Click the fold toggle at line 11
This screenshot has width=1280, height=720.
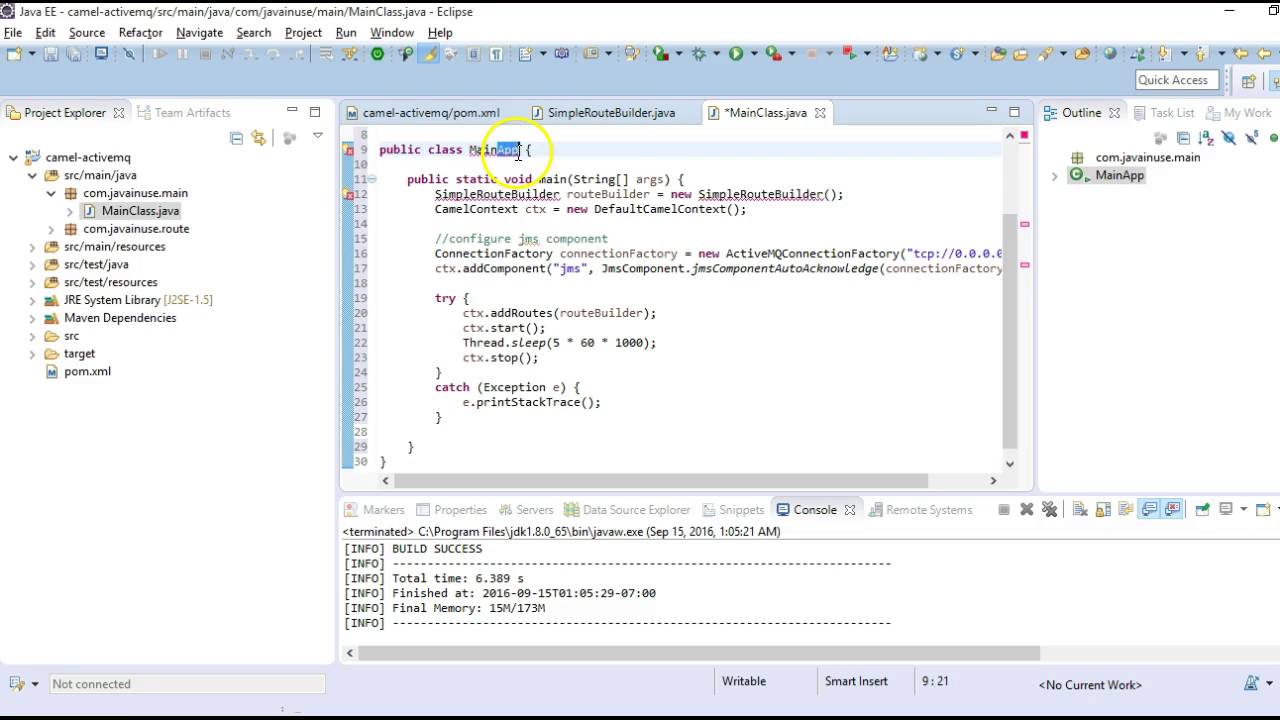[371, 180]
